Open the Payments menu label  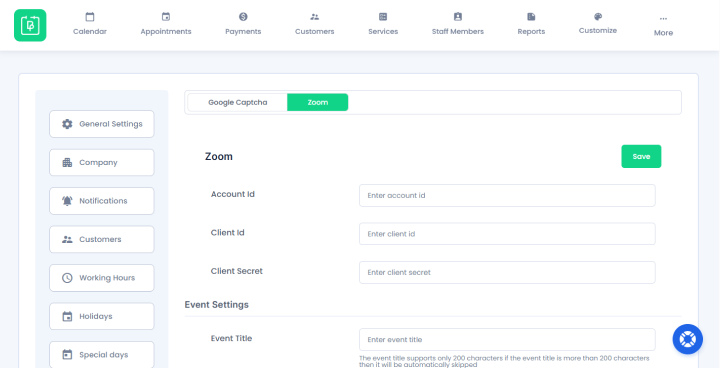pos(243,32)
